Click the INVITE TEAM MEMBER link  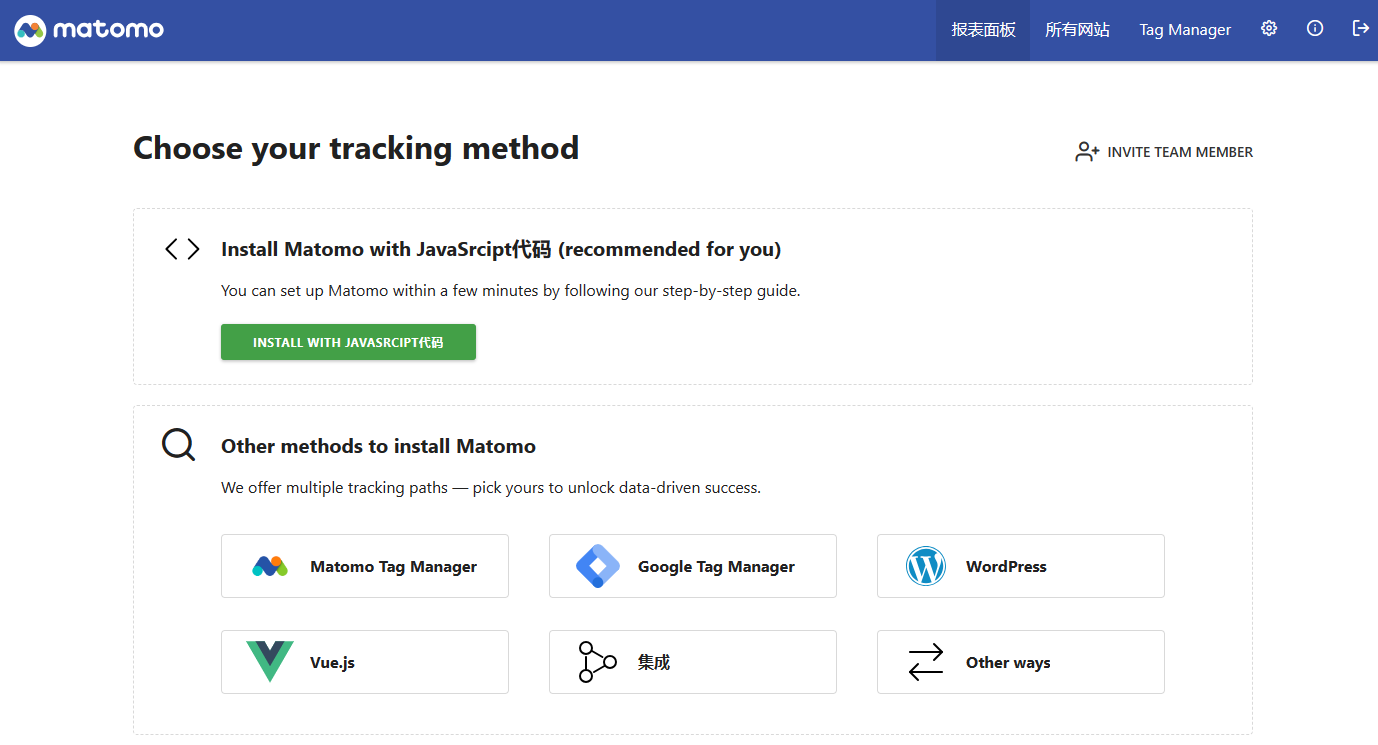[x=1180, y=152]
